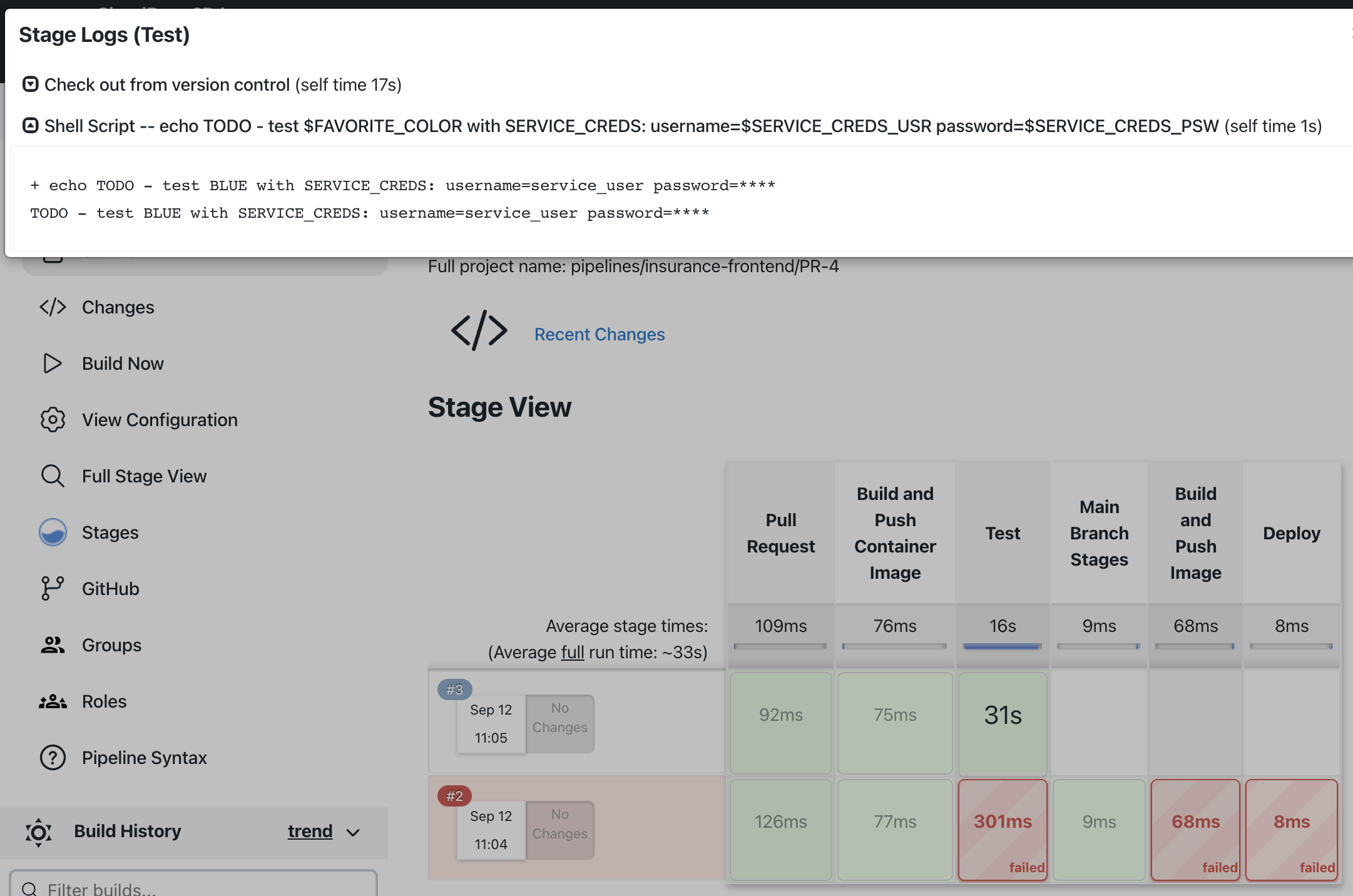This screenshot has height=896, width=1353.
Task: Click the Roles menu item
Action: [105, 701]
